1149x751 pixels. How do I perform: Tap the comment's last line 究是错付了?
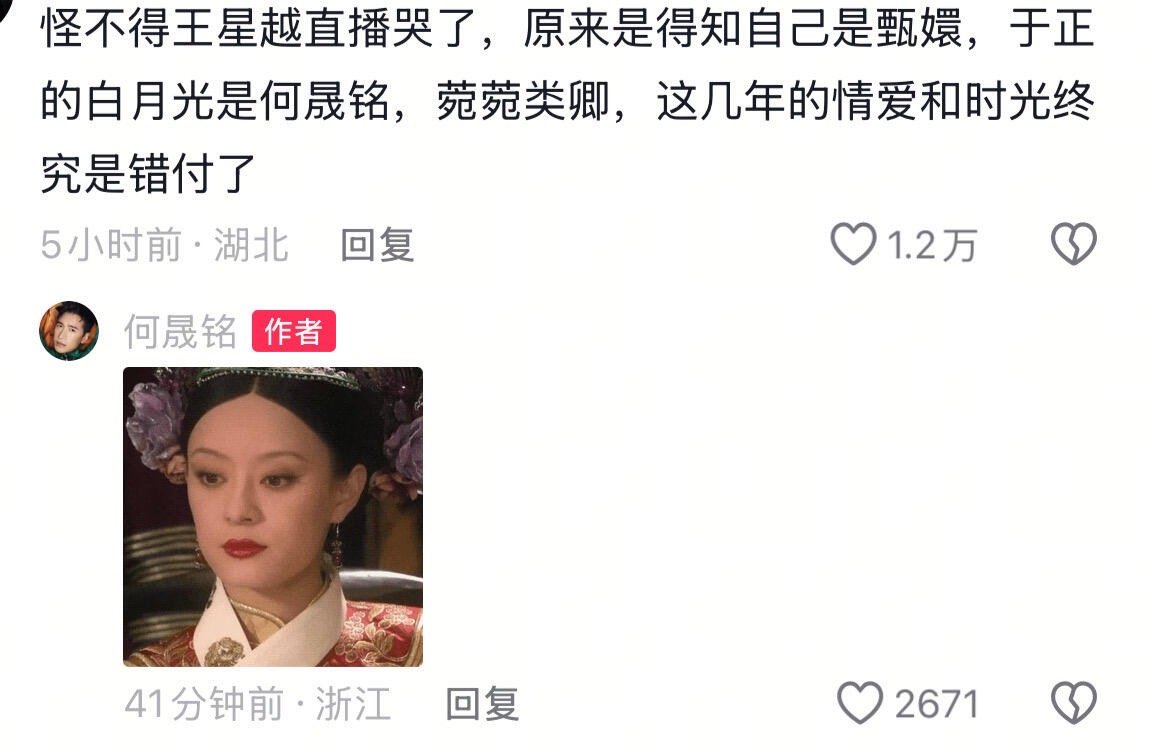[148, 174]
